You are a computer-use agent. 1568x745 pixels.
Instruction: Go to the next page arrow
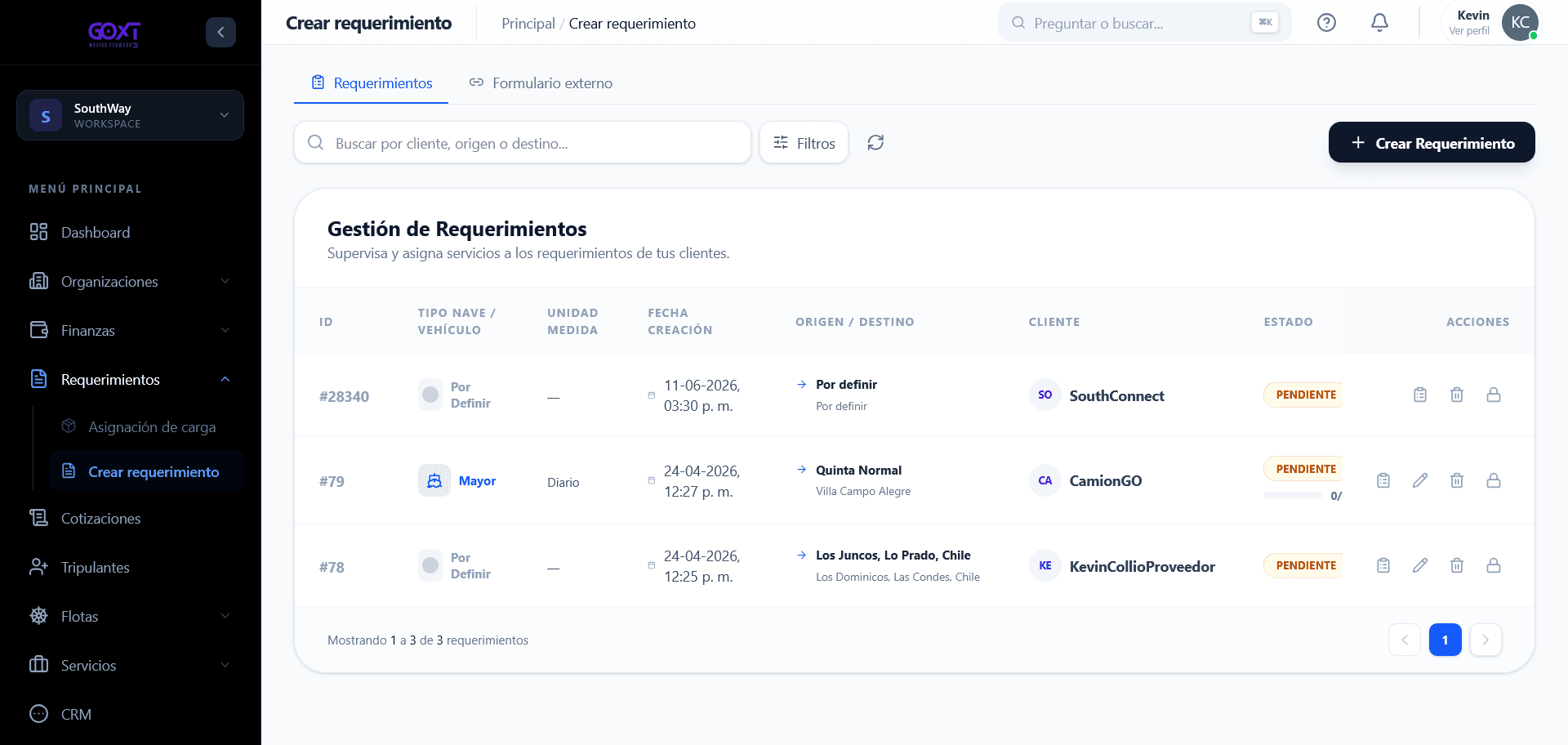(x=1486, y=640)
